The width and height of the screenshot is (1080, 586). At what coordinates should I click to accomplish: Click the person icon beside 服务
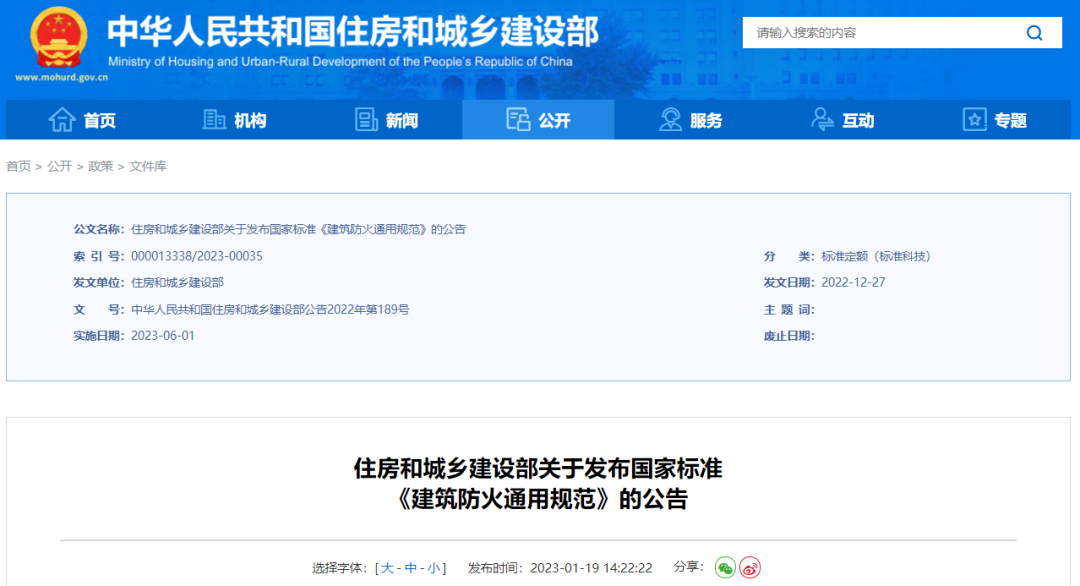pos(670,120)
